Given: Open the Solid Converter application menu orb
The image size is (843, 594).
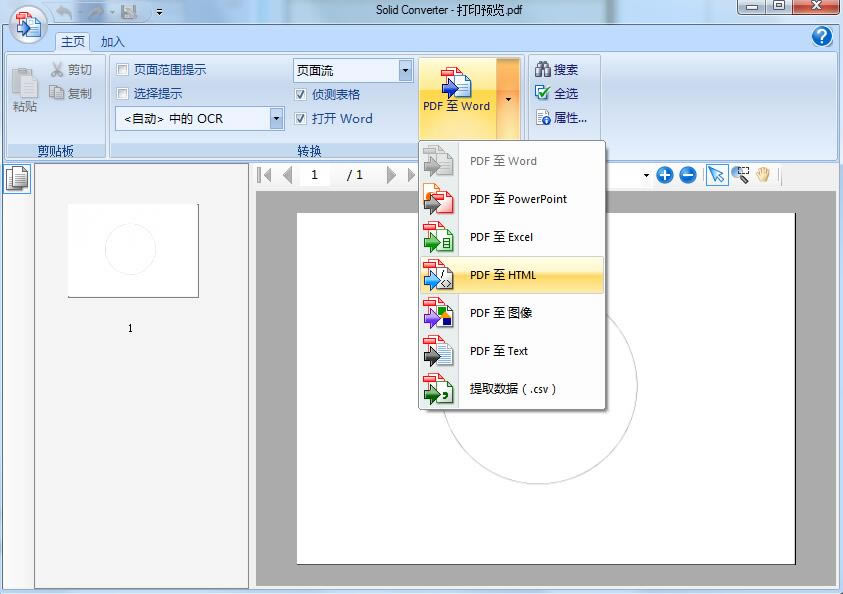Looking at the screenshot, I should [28, 24].
